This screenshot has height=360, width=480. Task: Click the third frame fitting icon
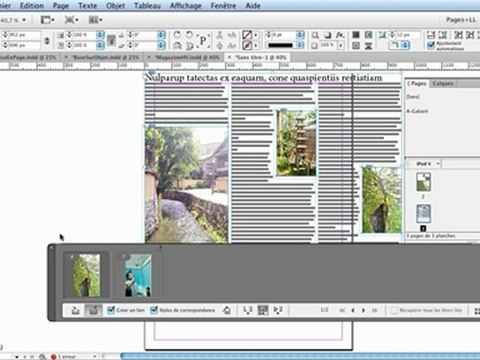(x=459, y=35)
